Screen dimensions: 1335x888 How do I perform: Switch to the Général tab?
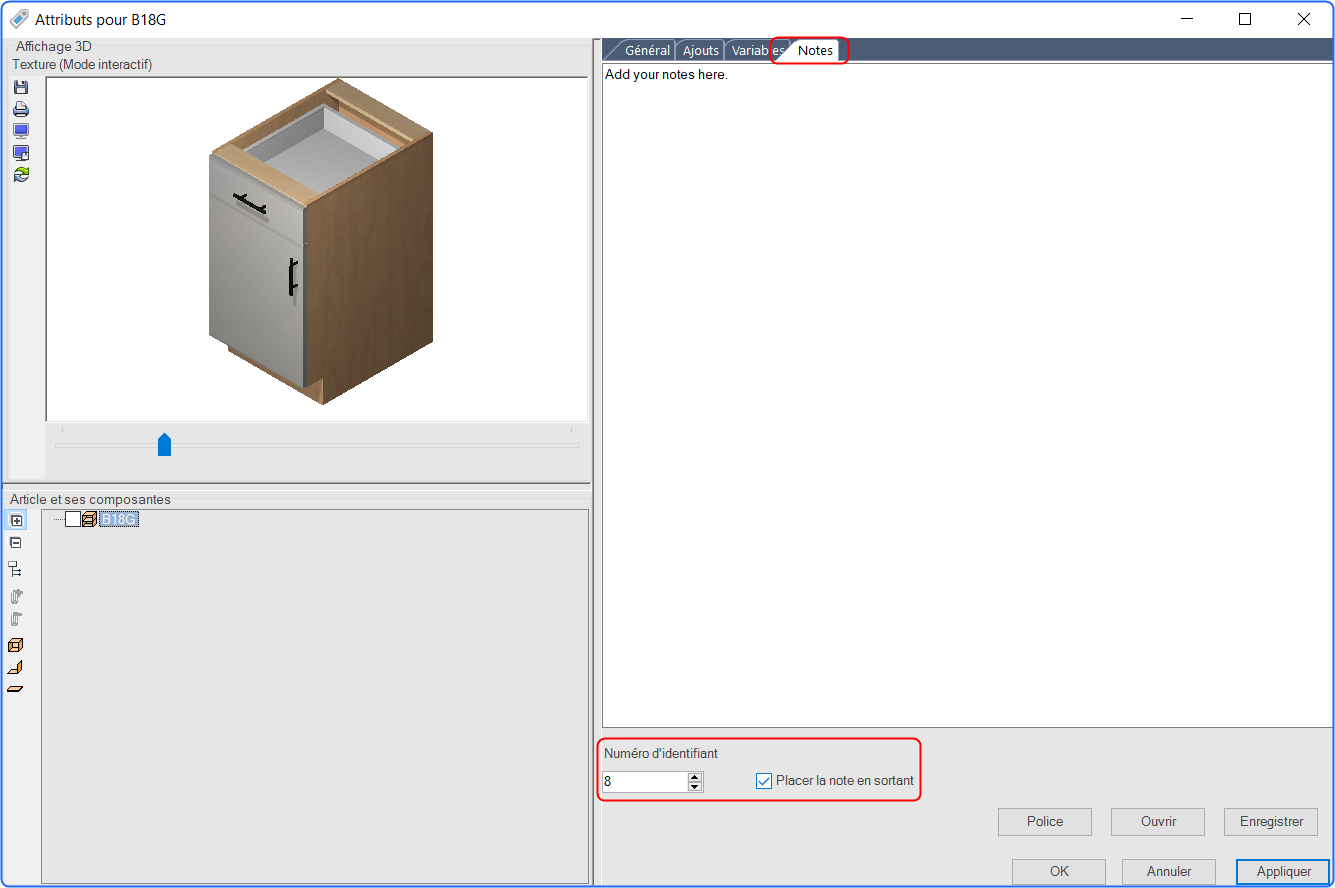coord(646,51)
